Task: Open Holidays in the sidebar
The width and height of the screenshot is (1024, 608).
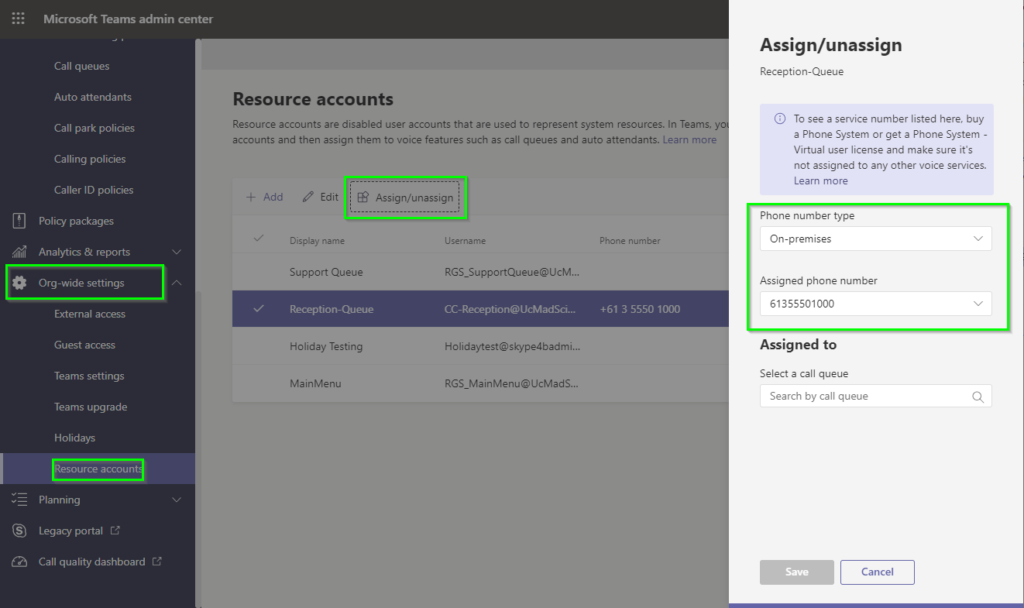Action: coord(74,438)
